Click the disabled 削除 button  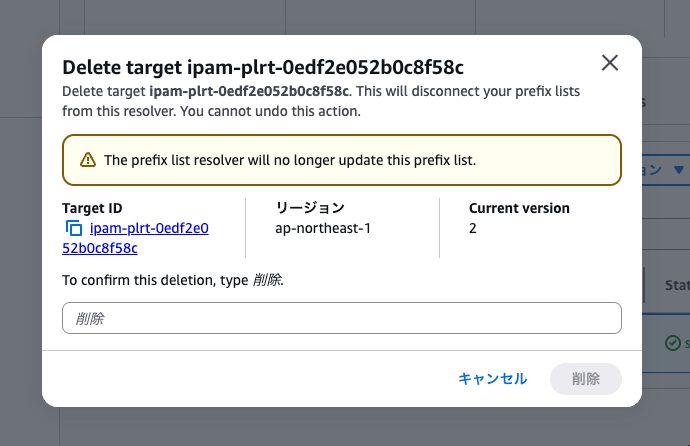point(586,379)
